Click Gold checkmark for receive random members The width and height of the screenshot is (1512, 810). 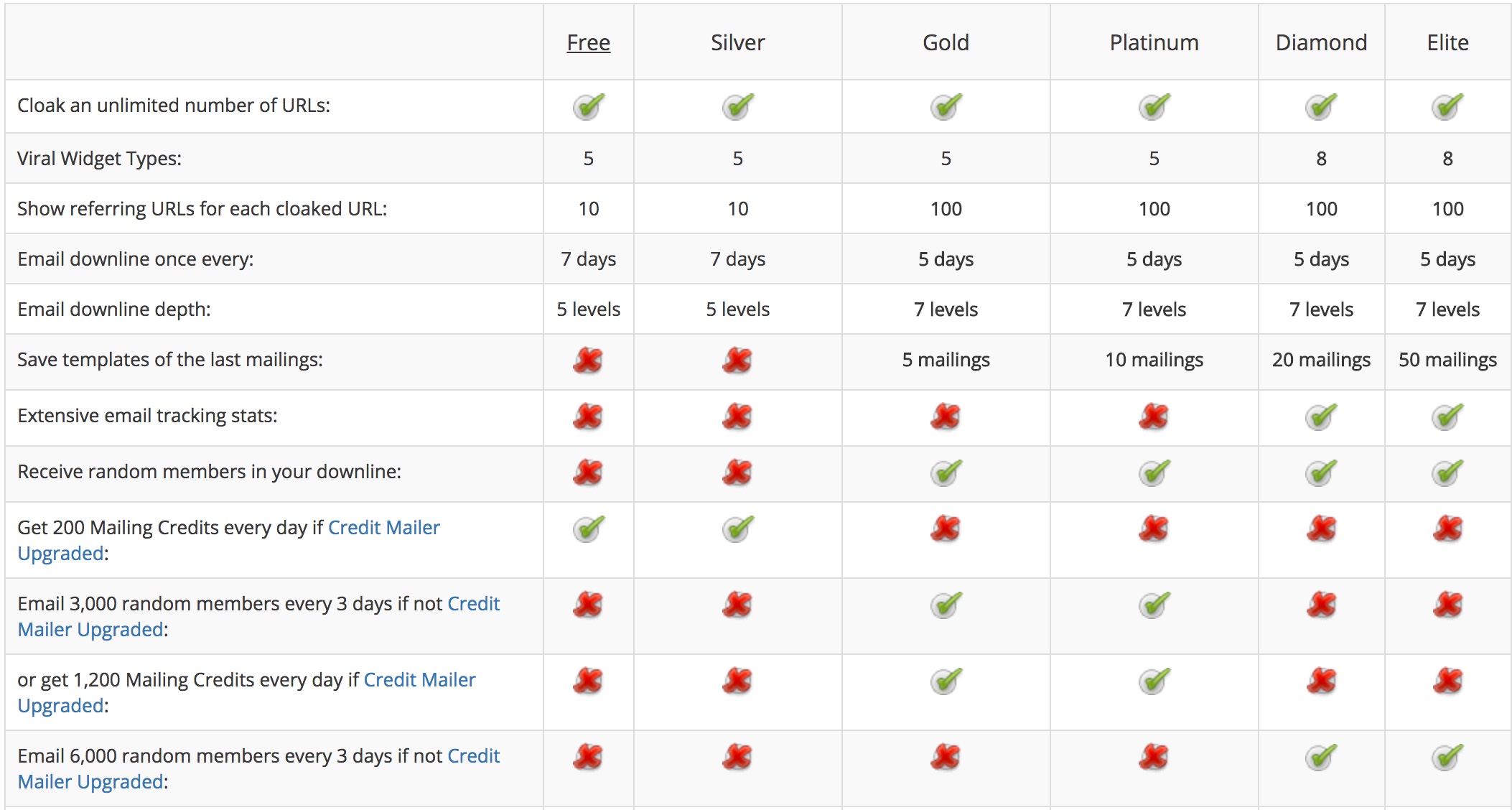point(946,472)
